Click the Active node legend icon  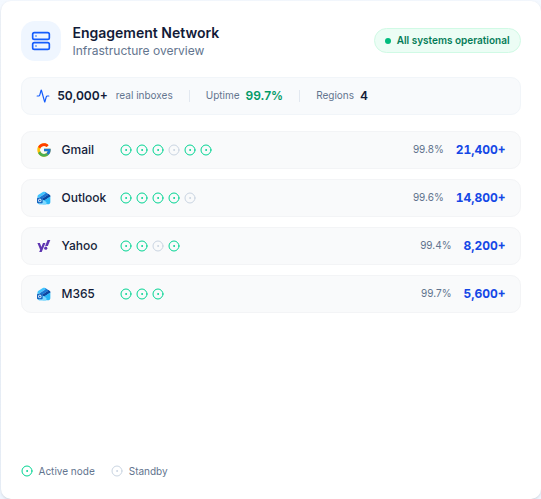click(x=27, y=471)
